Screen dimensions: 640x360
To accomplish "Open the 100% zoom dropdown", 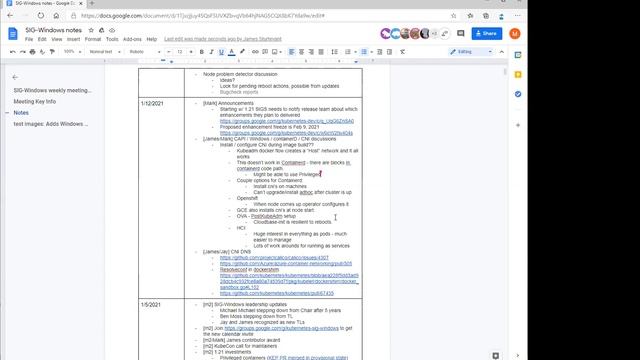I will 72,52.
